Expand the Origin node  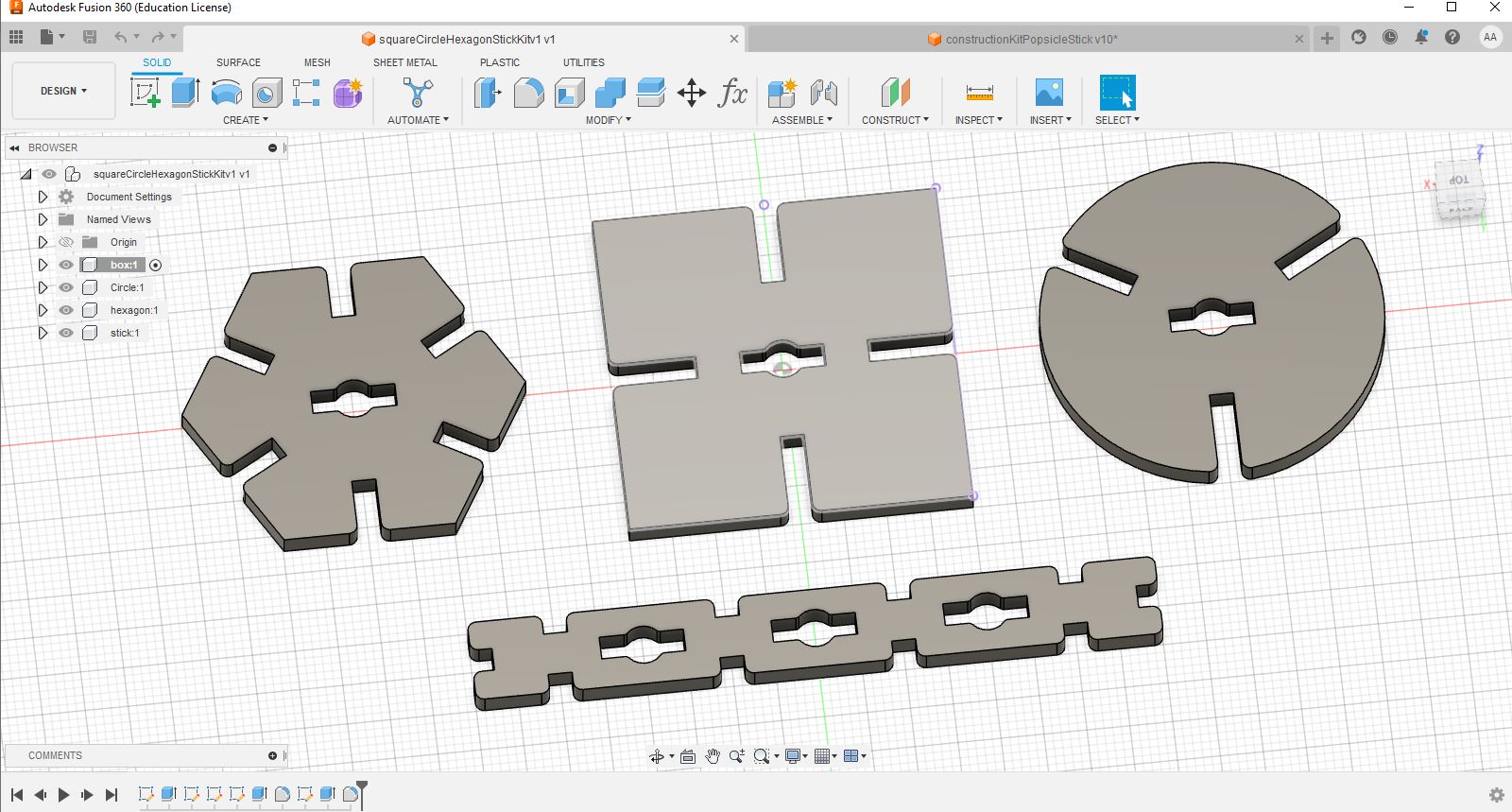point(43,242)
